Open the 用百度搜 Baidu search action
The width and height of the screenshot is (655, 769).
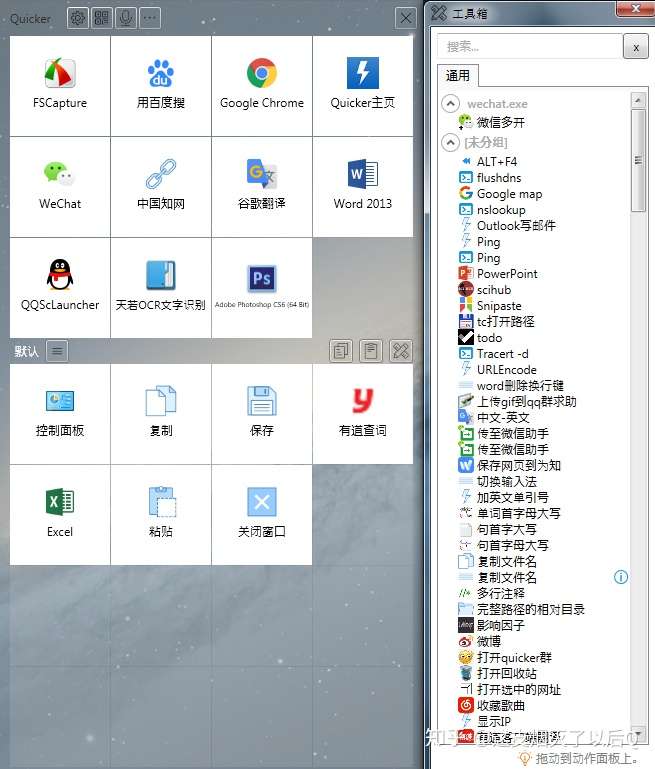tap(161, 86)
